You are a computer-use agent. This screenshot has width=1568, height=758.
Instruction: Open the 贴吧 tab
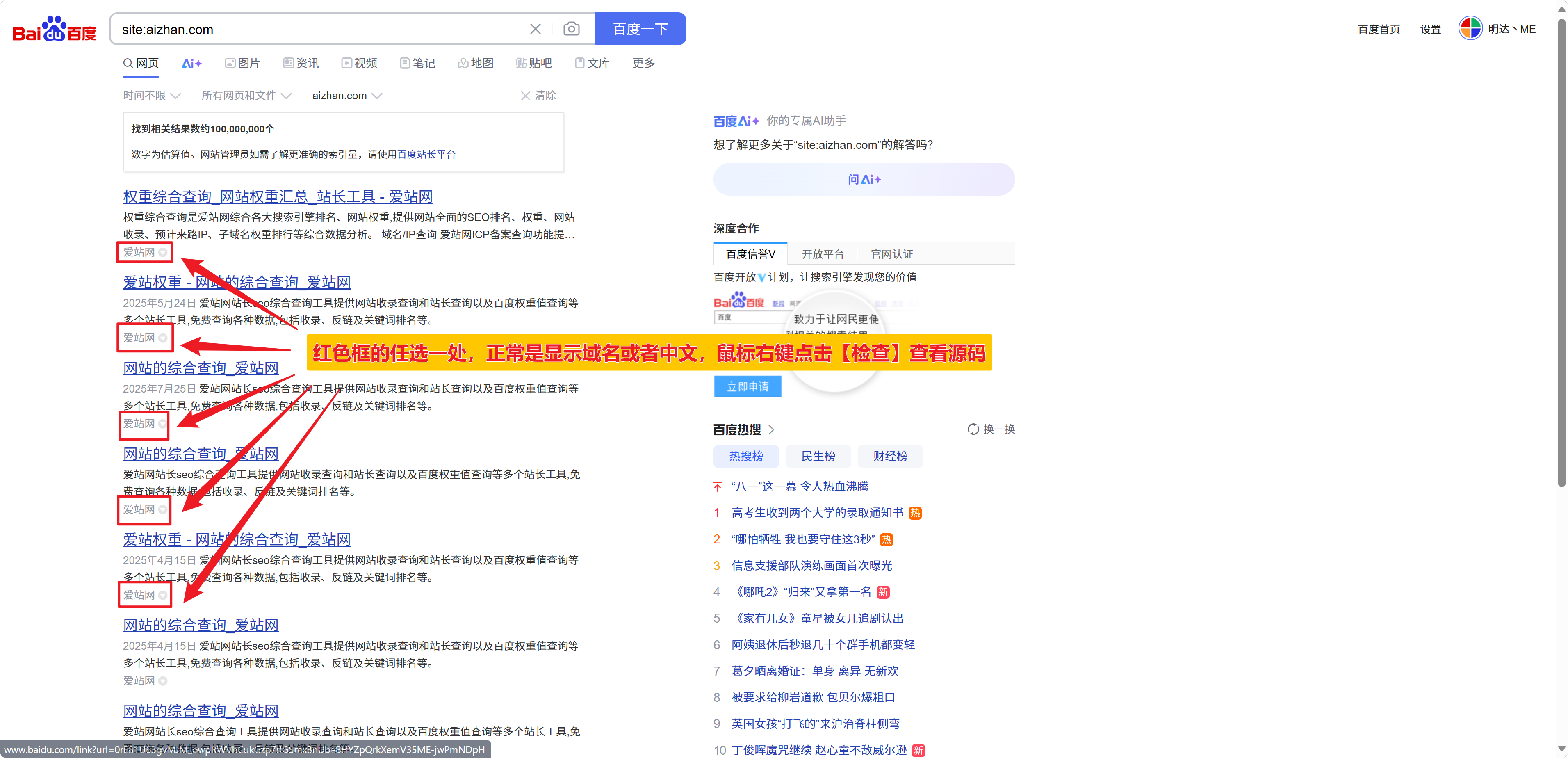(534, 63)
